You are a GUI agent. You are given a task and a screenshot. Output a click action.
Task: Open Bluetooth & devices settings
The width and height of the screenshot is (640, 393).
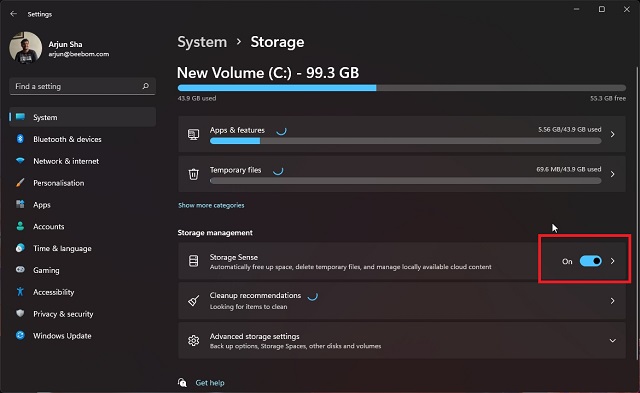pyautogui.click(x=82, y=139)
